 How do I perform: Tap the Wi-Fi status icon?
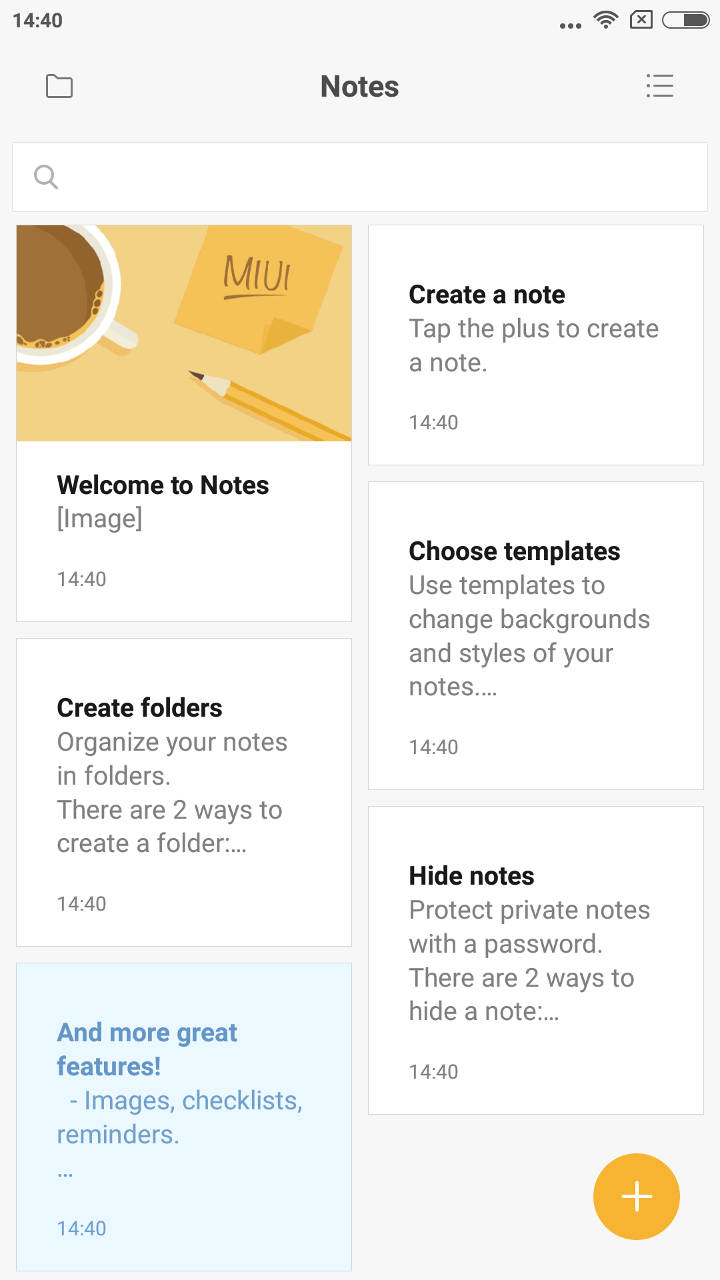605,20
